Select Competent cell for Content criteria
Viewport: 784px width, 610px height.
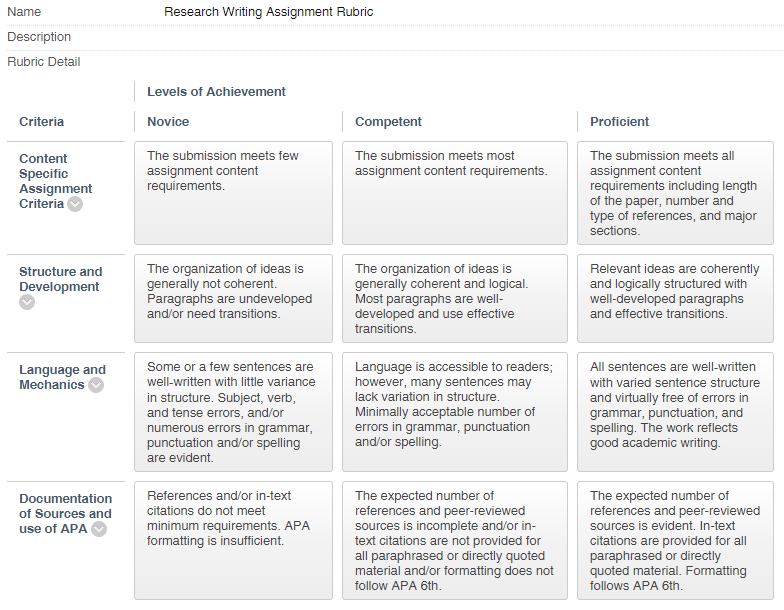pos(454,193)
